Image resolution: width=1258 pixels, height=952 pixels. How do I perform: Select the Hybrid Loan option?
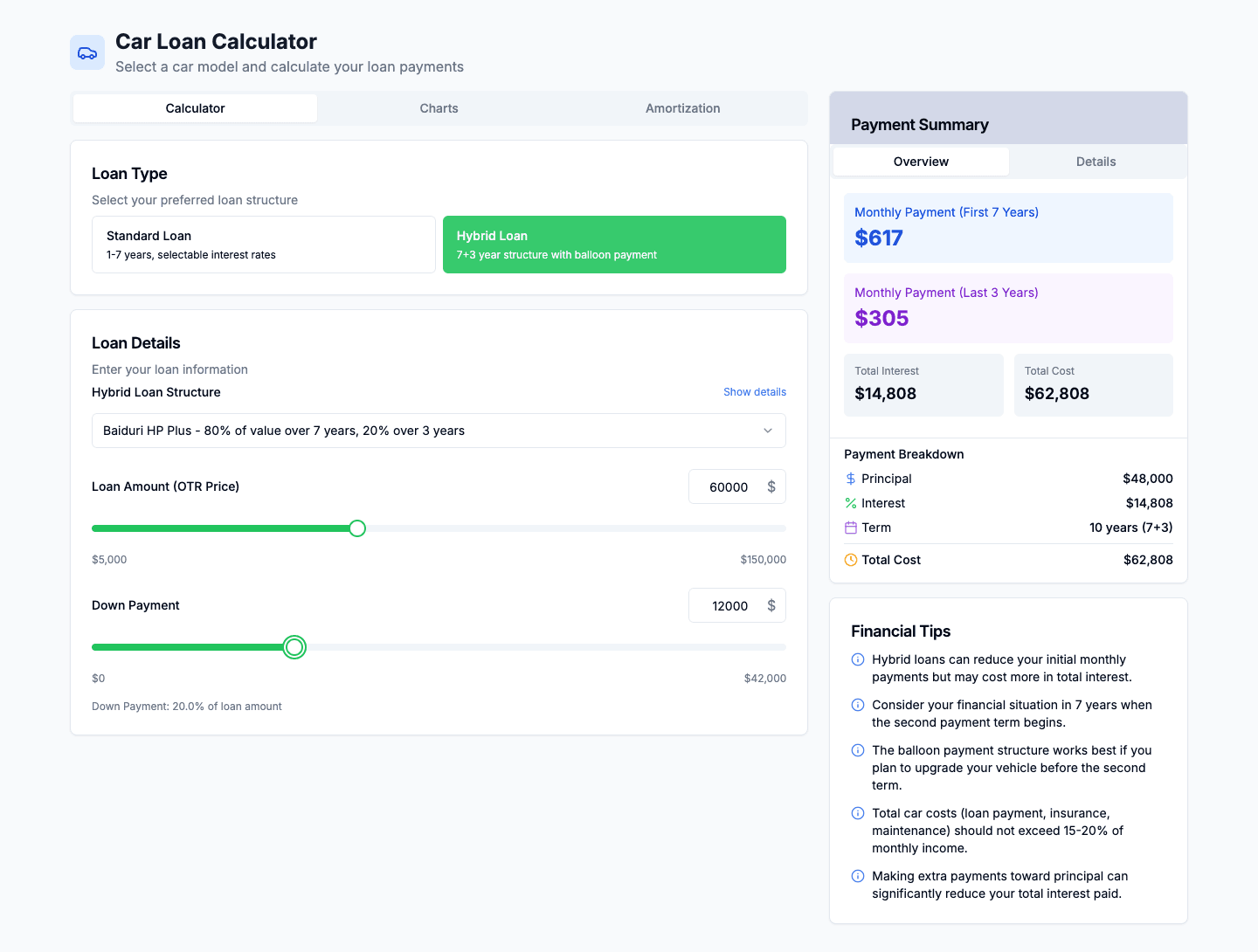click(x=614, y=245)
